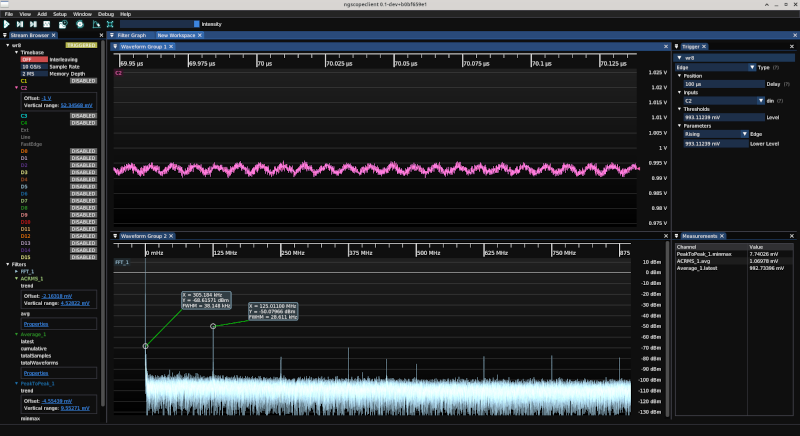The width and height of the screenshot is (800, 436).
Task: Click the clear persistence toolbar icon
Action: (x=96, y=24)
